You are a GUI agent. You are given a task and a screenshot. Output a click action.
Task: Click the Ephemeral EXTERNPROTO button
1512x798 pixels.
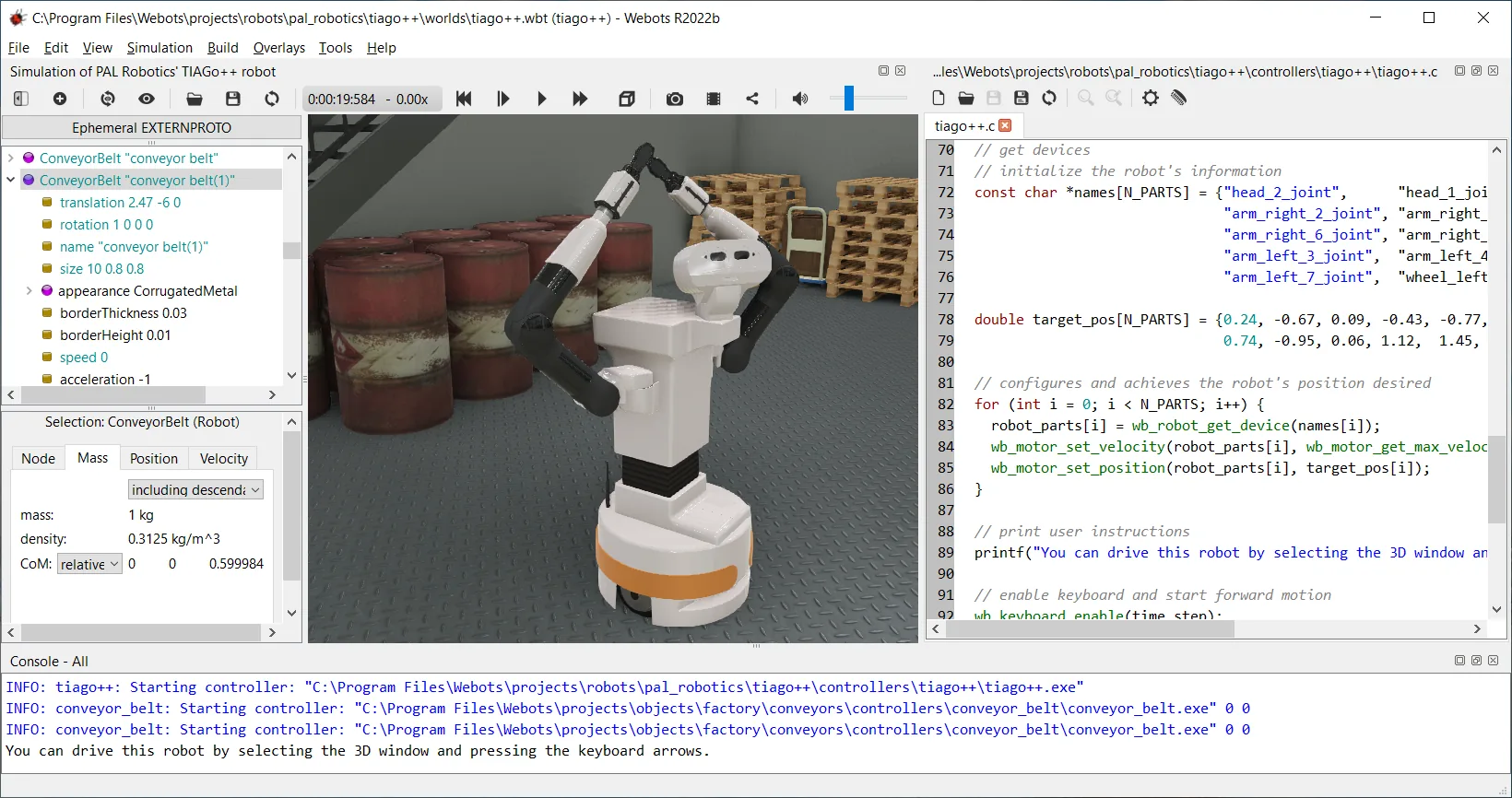click(x=152, y=127)
